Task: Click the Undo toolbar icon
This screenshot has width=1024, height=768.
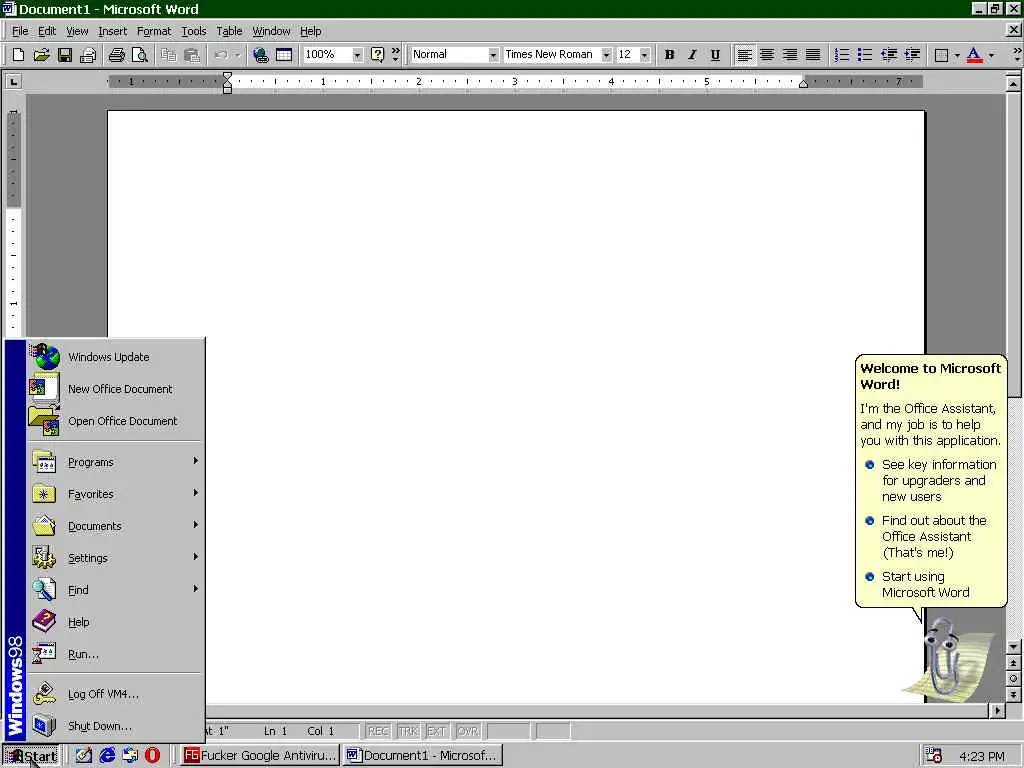Action: 221,55
